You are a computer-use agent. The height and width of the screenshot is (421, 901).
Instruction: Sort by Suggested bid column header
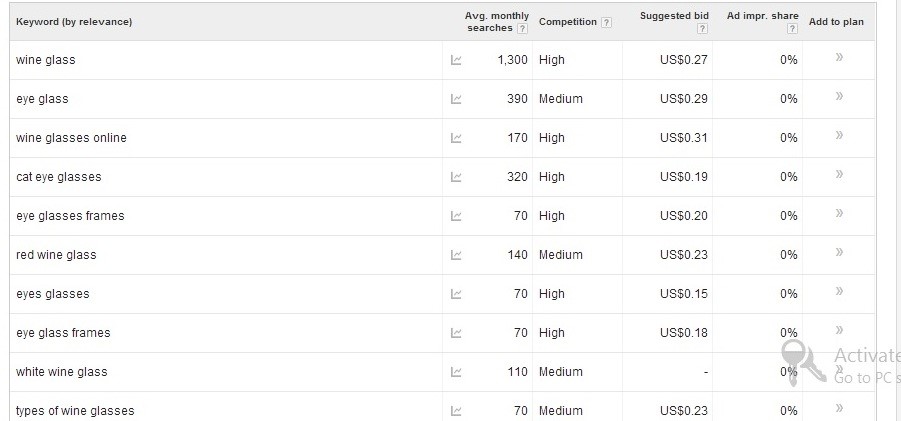coord(674,16)
